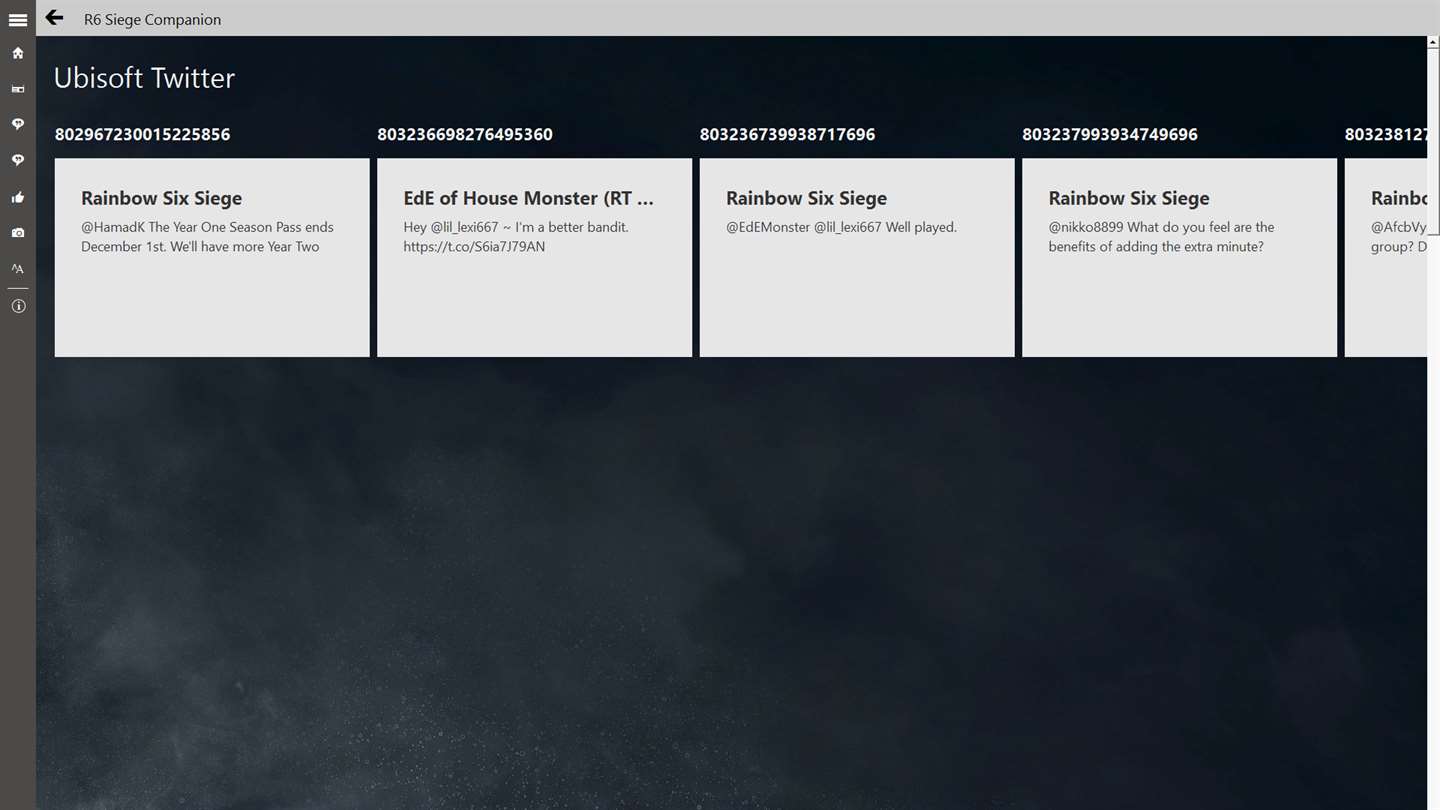Image resolution: width=1440 pixels, height=810 pixels.
Task: Select the quote bubble icon below the card icon
Action: coord(18,124)
